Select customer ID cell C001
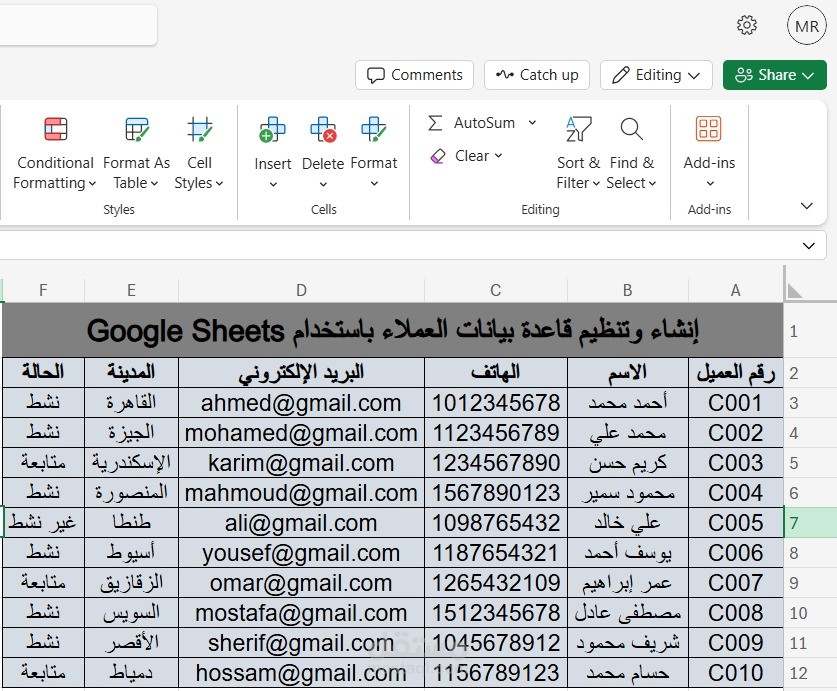 tap(736, 403)
